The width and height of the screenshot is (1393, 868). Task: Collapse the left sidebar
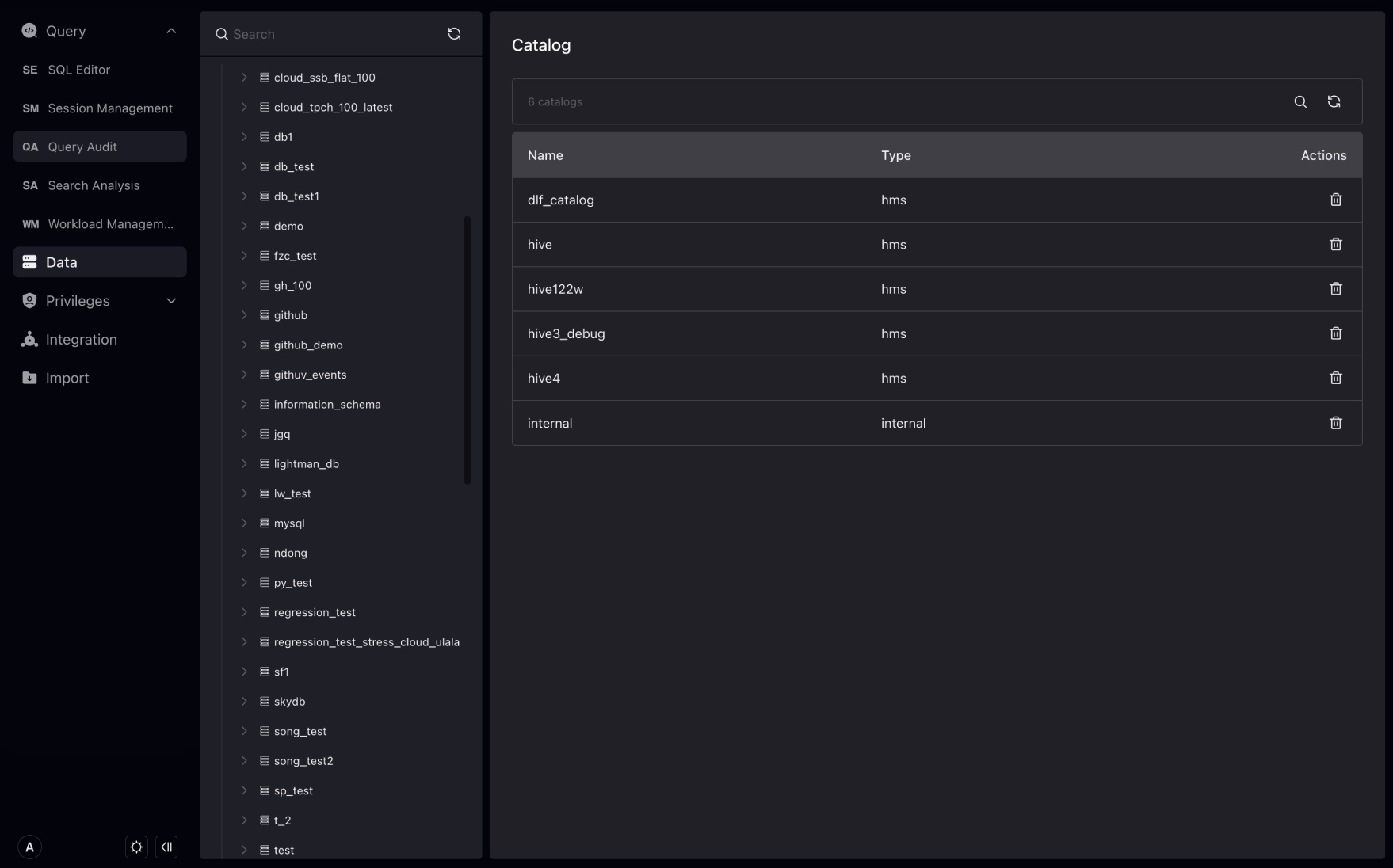click(x=166, y=847)
